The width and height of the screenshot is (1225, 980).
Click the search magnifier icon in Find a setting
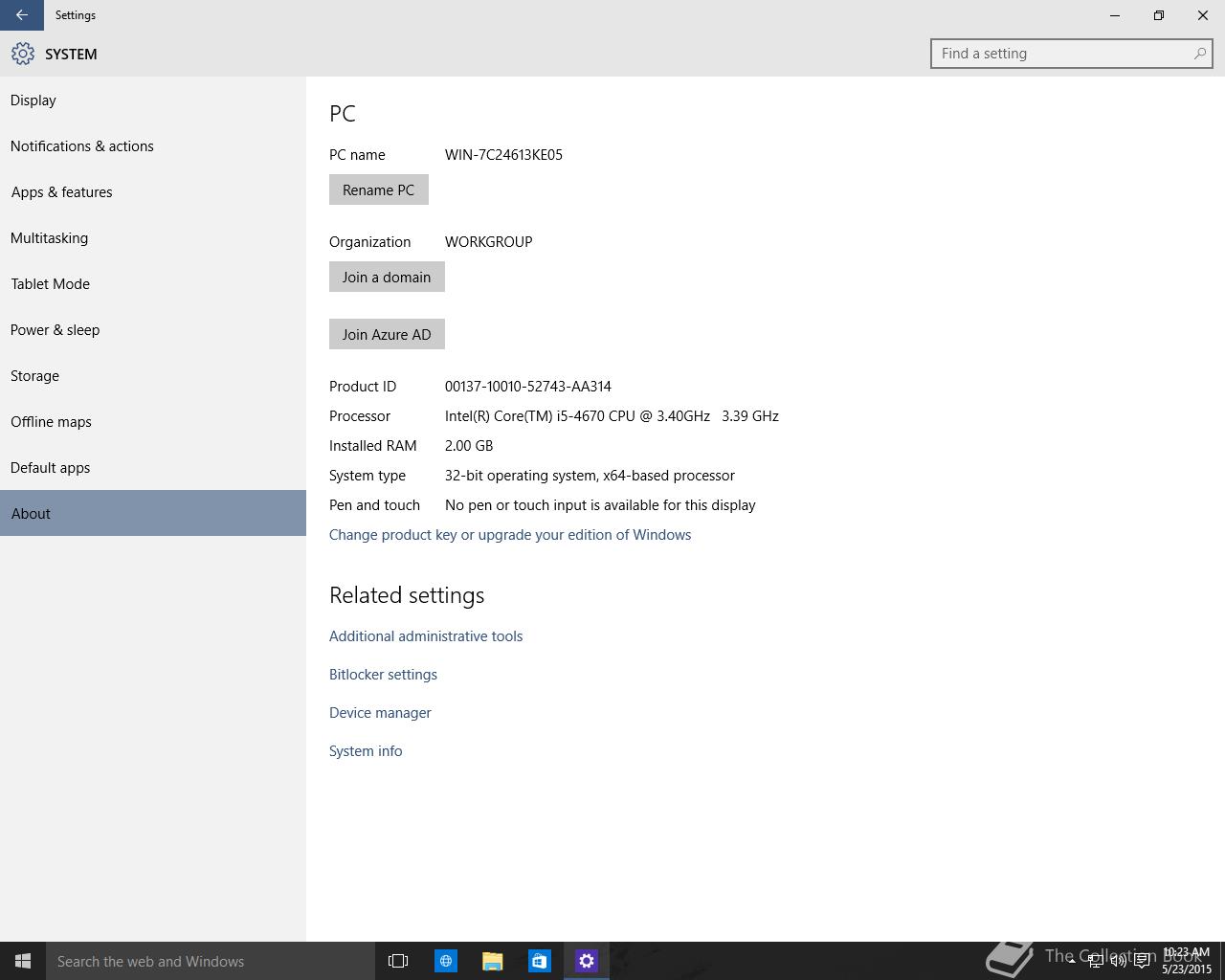1199,54
